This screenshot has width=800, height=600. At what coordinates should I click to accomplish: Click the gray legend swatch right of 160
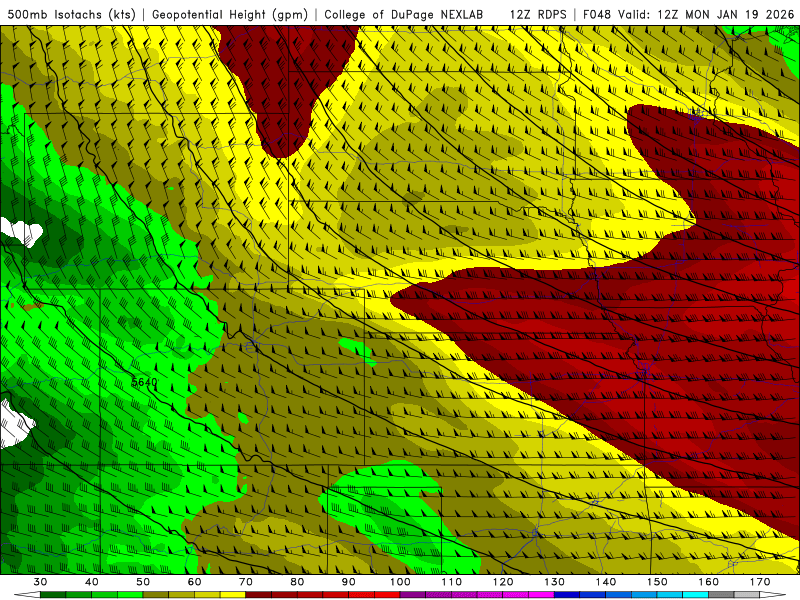point(721,595)
